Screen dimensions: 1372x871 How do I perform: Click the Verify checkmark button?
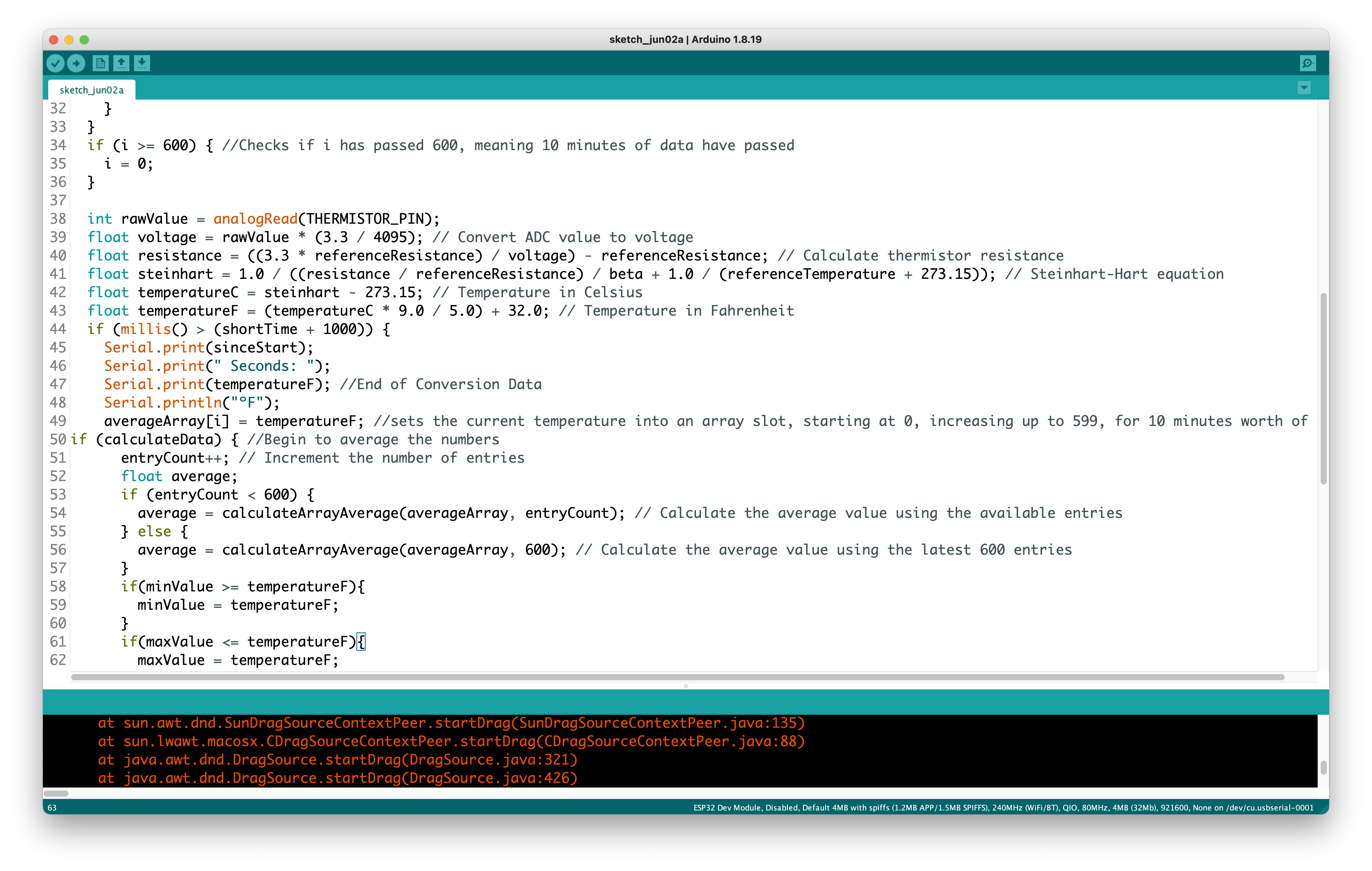coord(55,63)
